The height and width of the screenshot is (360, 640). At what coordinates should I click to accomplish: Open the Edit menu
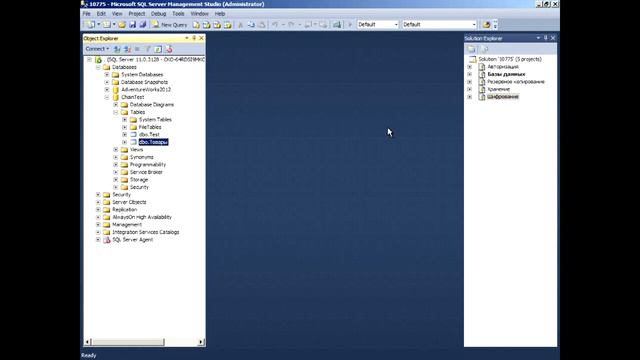(101, 14)
